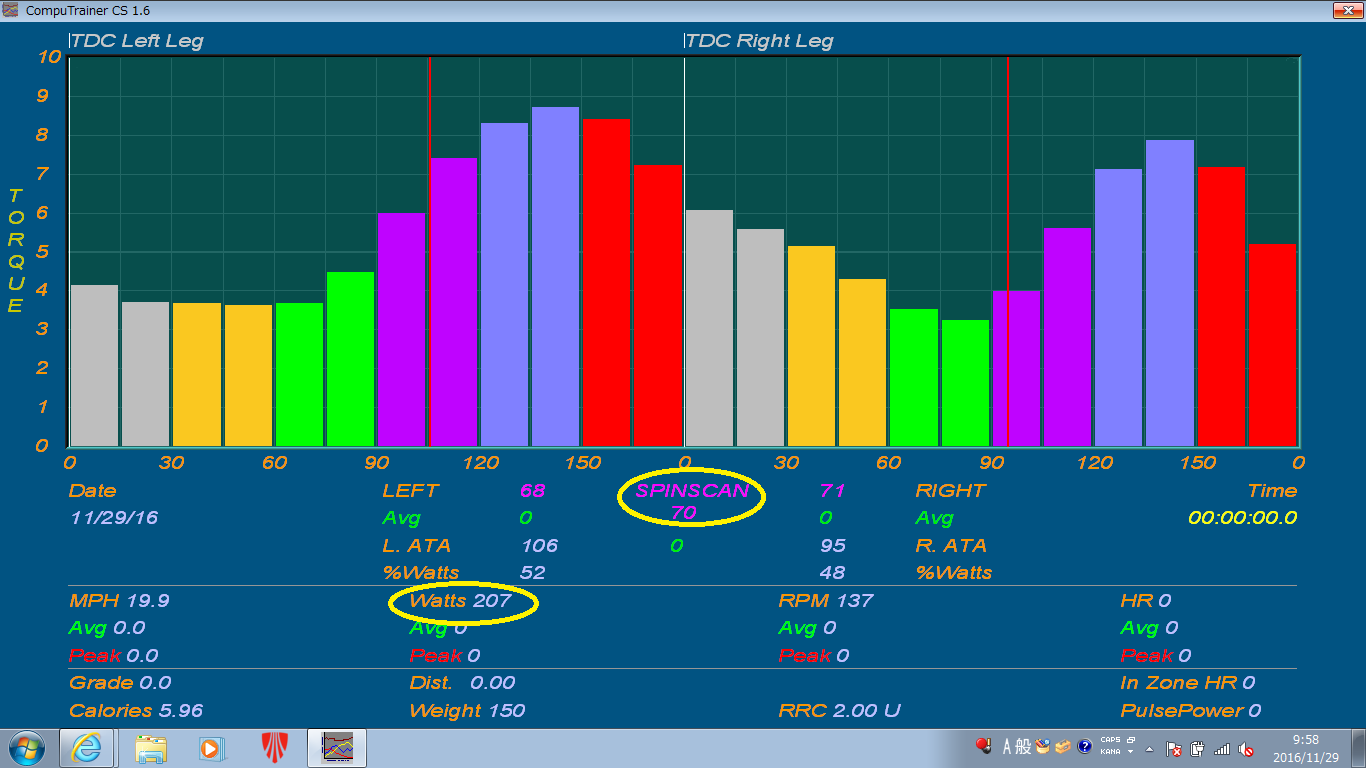Click the 'In Zone HR 0' value
The width and height of the screenshot is (1366, 768).
(1187, 682)
